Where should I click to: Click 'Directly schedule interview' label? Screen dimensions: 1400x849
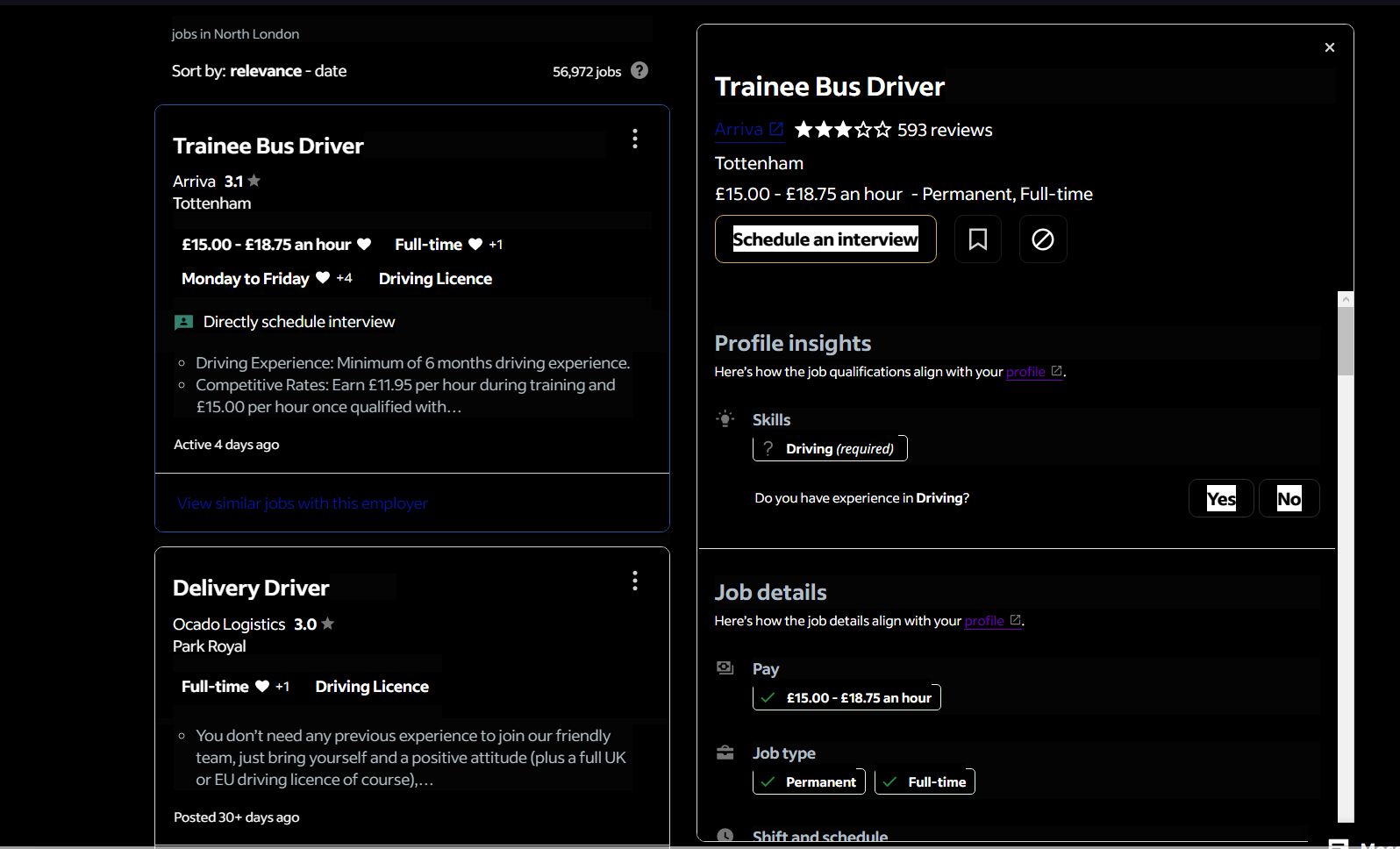pos(299,322)
